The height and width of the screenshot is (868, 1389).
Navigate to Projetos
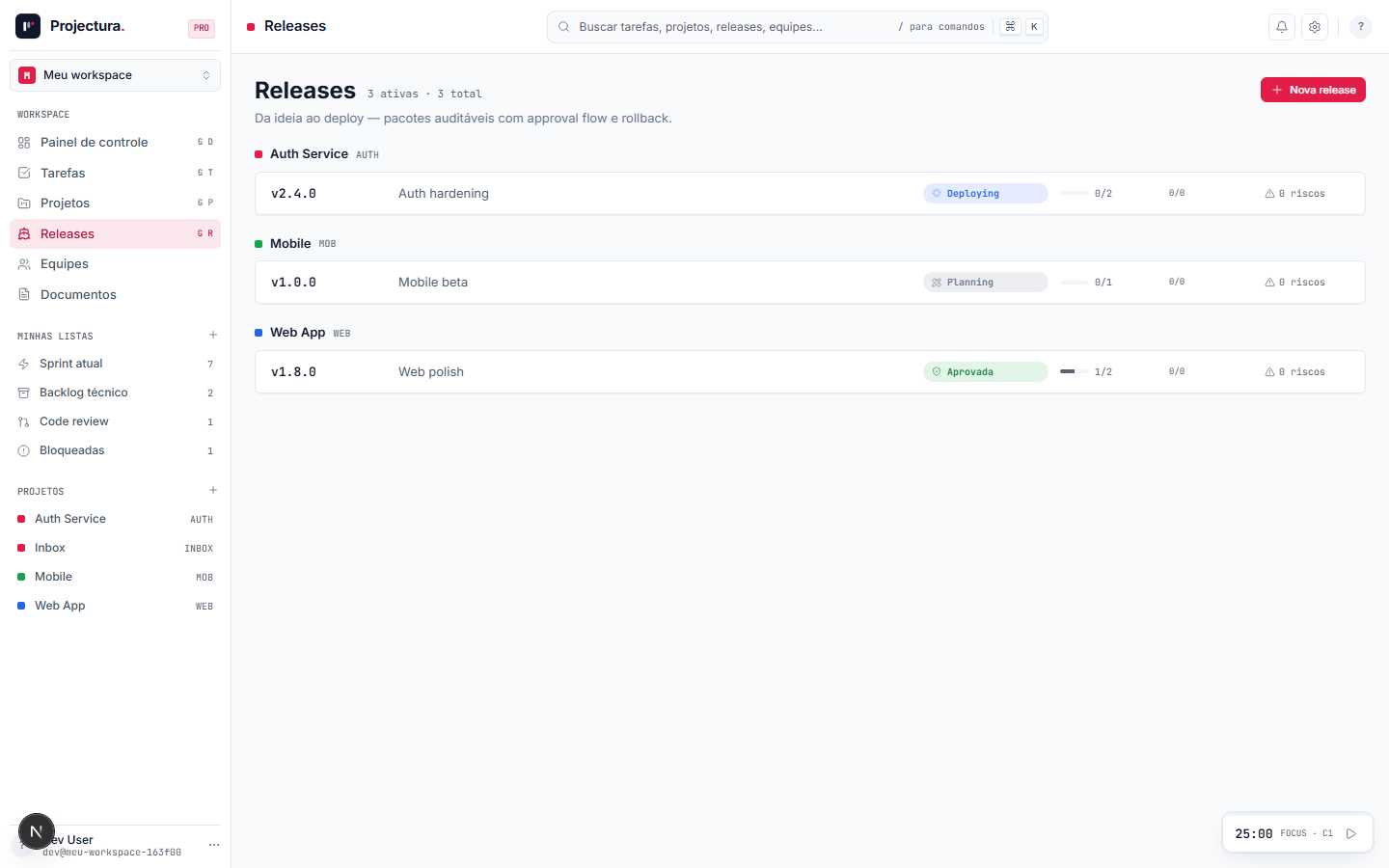coord(115,203)
